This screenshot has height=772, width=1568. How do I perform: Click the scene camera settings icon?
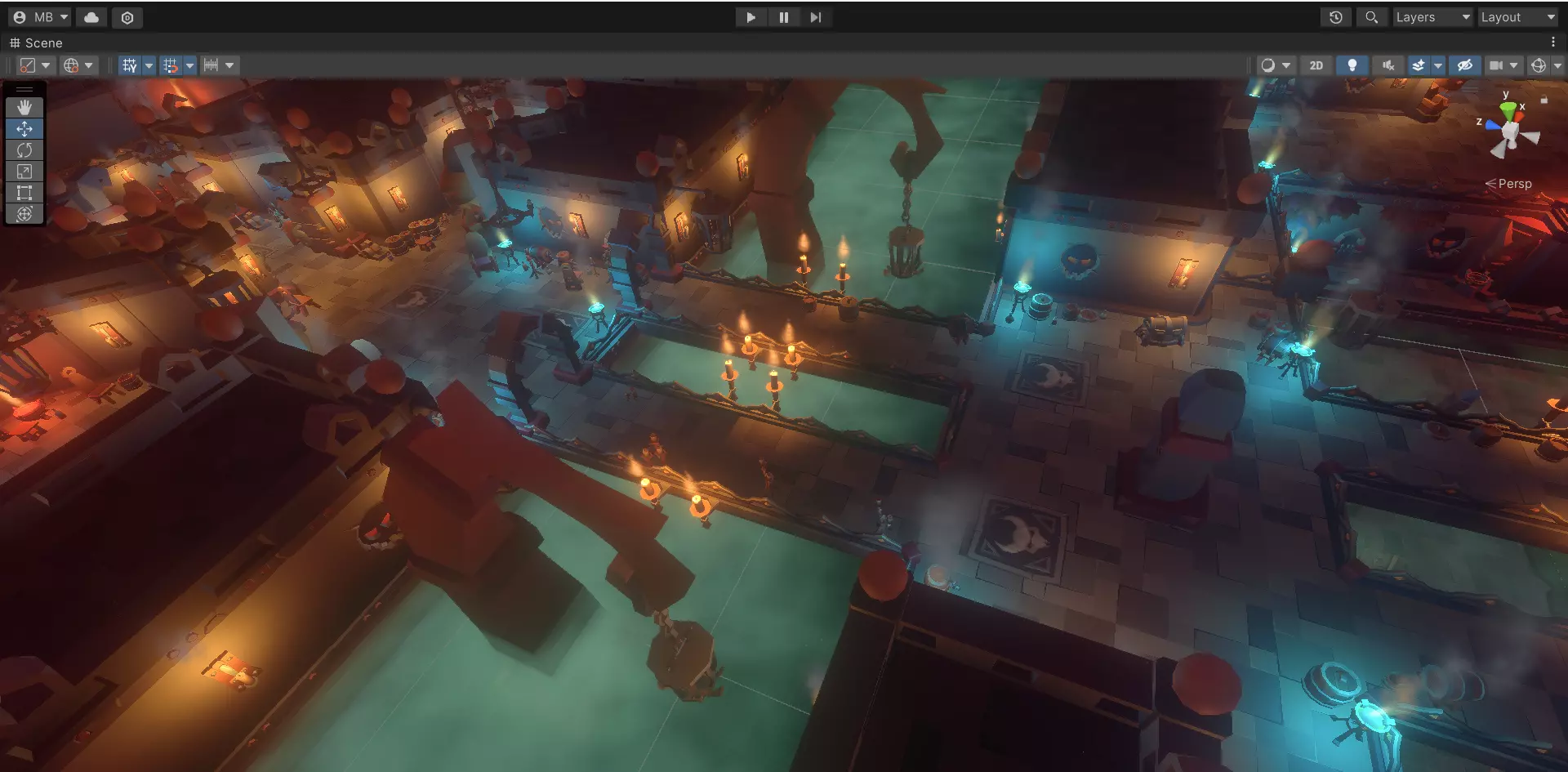pos(1496,65)
